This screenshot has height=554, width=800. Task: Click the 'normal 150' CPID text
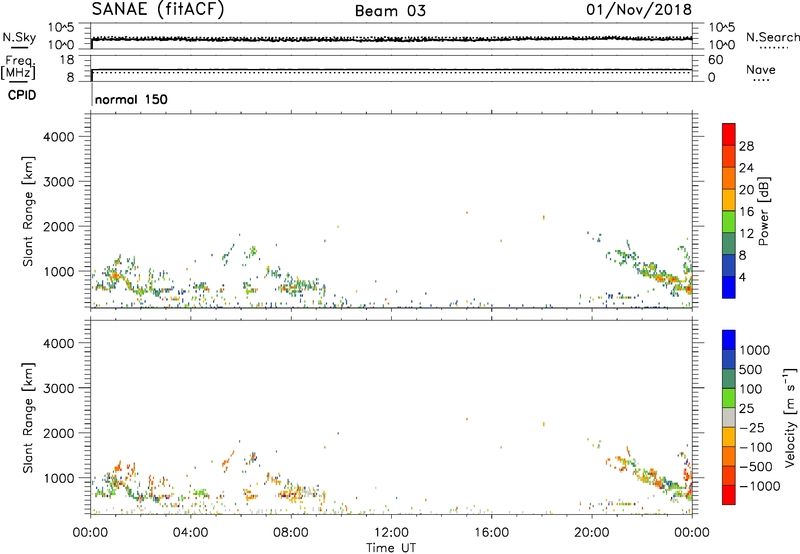(x=131, y=99)
